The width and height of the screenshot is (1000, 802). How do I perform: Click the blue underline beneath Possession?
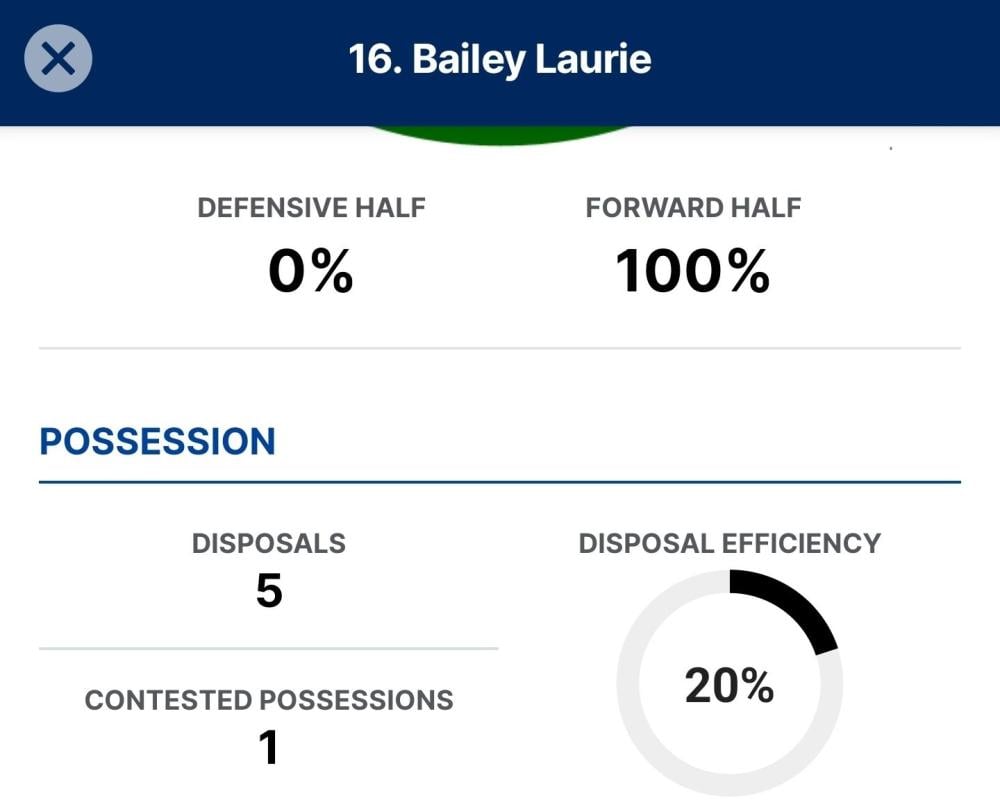click(500, 482)
